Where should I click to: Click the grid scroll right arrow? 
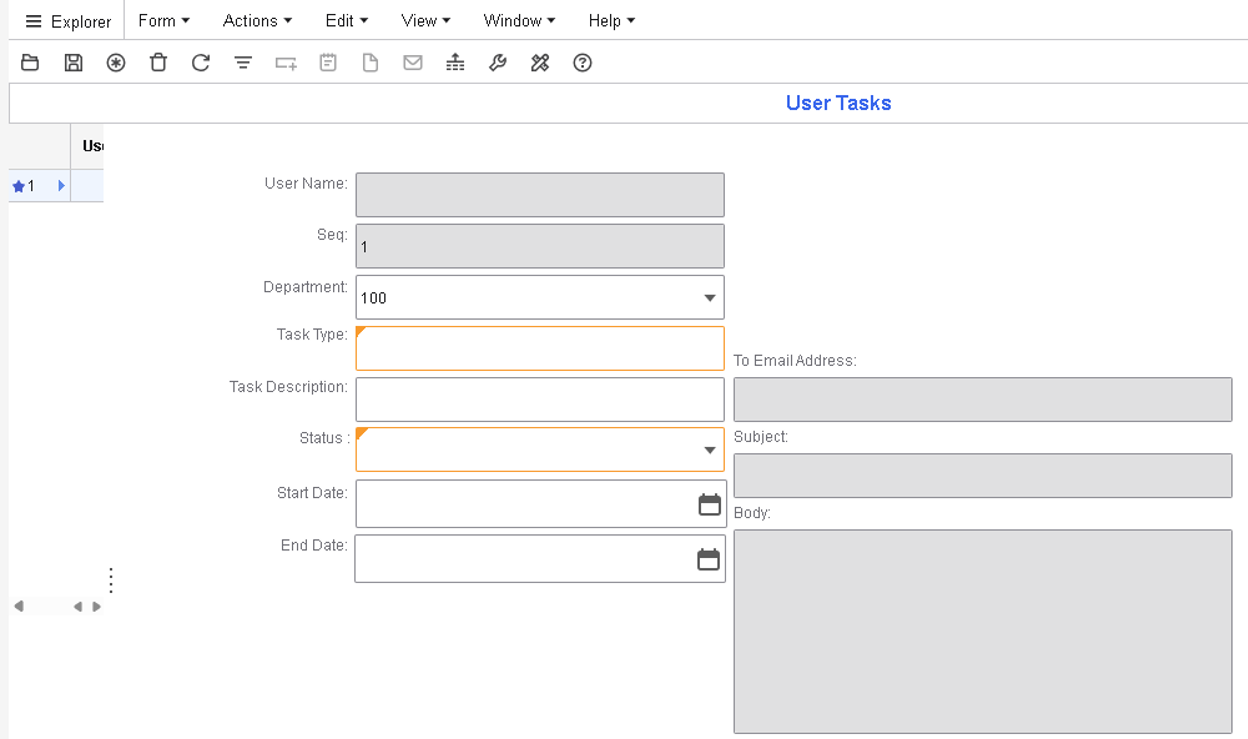97,607
